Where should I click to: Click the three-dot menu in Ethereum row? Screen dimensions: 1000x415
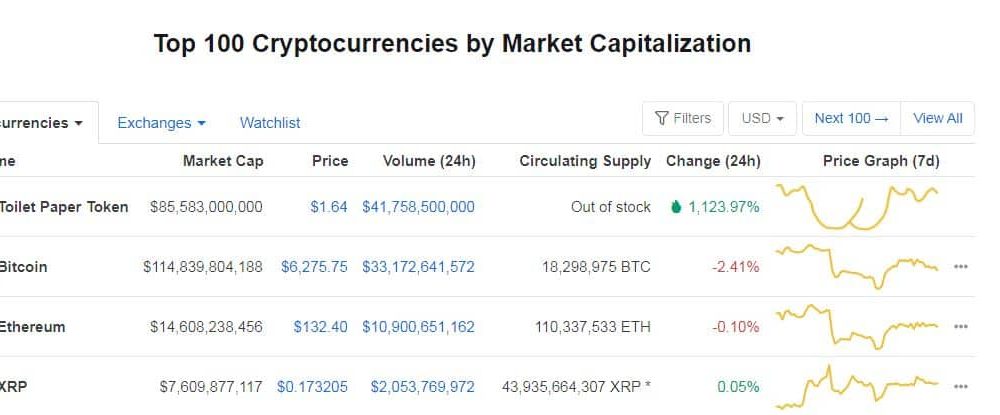pos(960,327)
